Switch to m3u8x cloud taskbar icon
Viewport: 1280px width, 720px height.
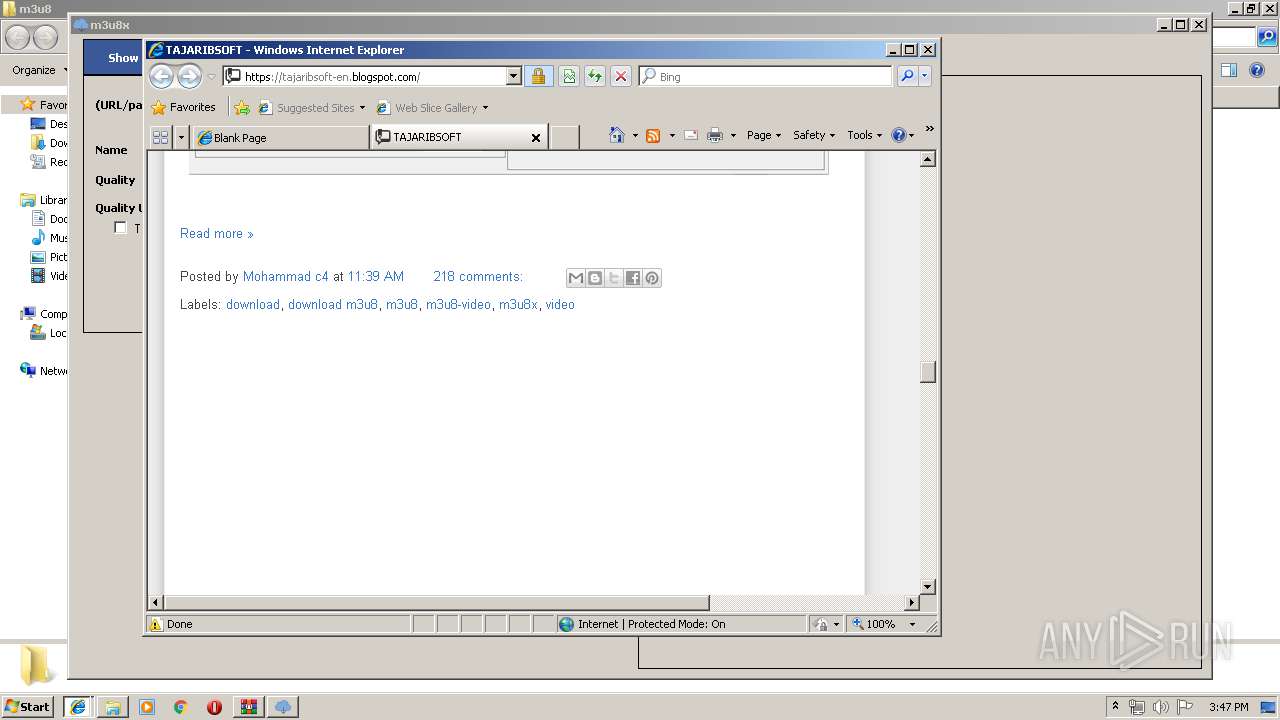coord(283,706)
